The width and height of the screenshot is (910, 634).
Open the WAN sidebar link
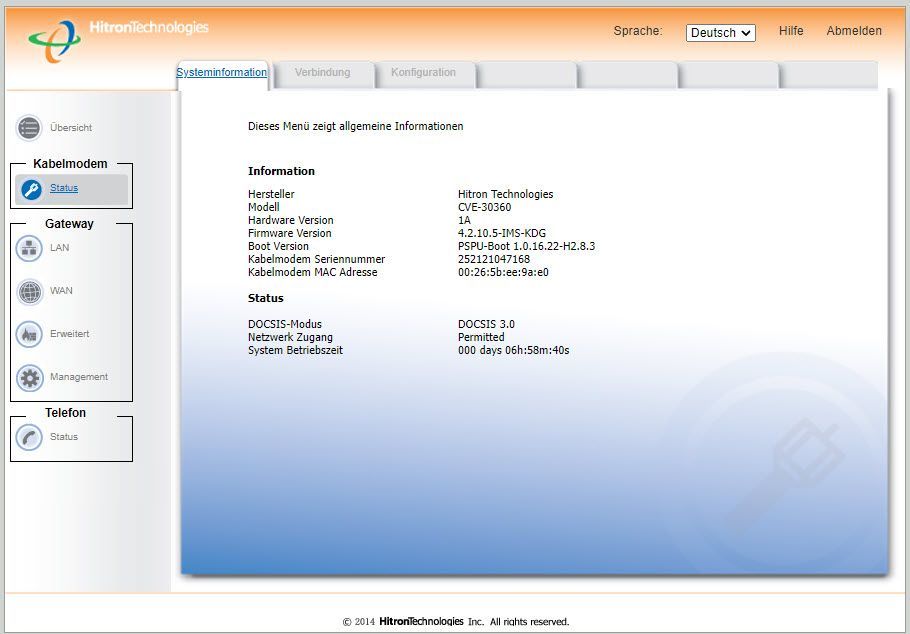click(62, 291)
